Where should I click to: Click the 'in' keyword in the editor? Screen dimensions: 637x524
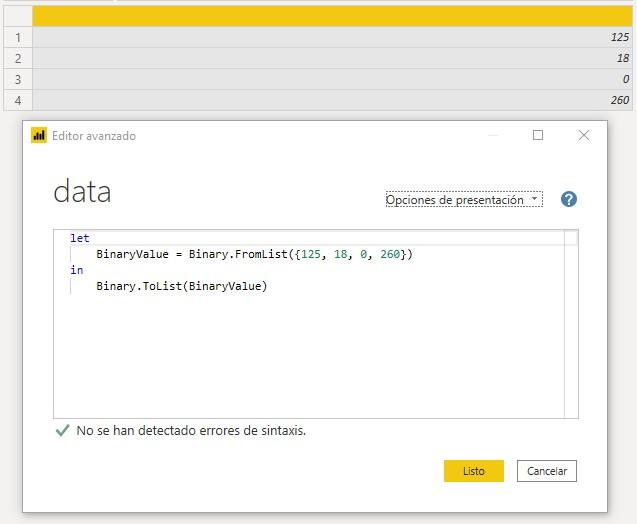[x=77, y=270]
